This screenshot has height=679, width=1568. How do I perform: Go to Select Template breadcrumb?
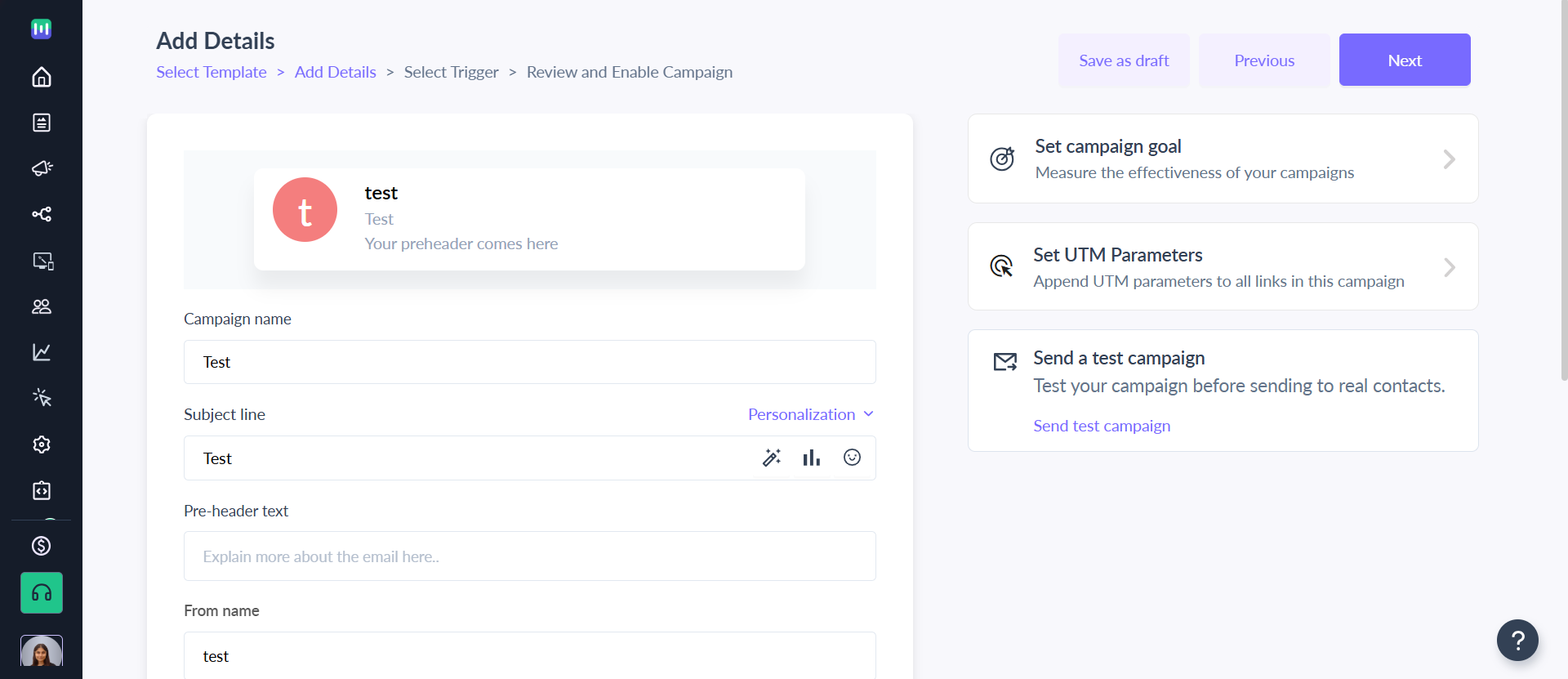pyautogui.click(x=212, y=72)
